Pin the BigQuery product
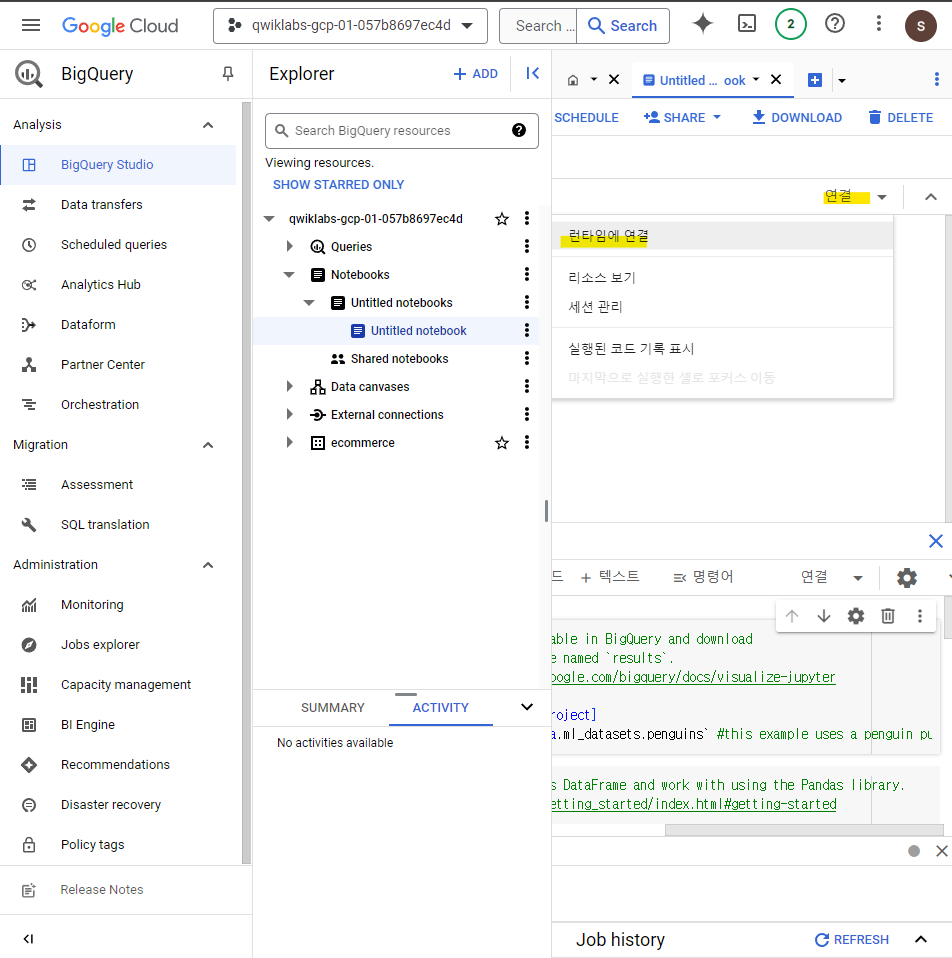This screenshot has height=958, width=952. 228,74
